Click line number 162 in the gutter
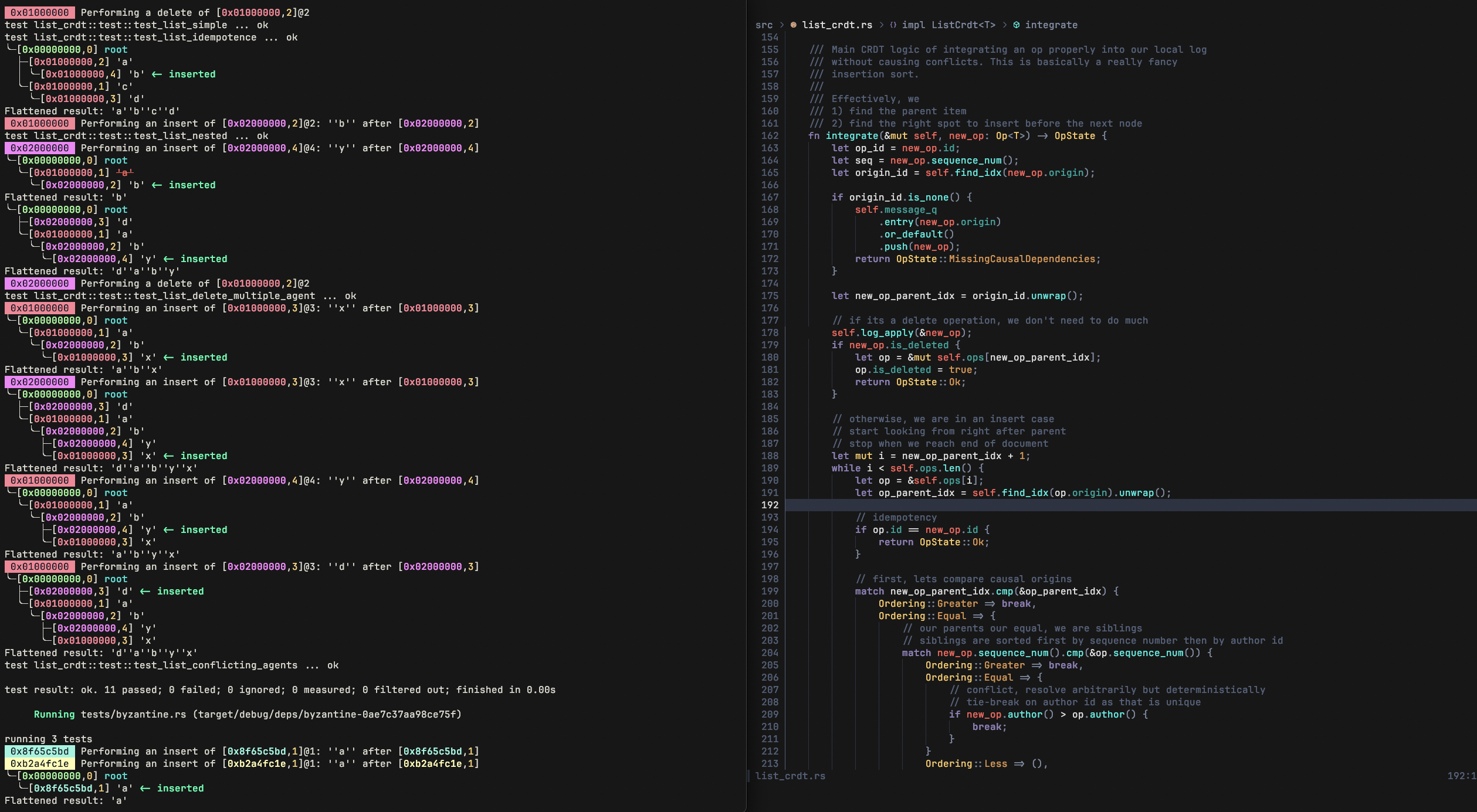The height and width of the screenshot is (812, 1477). pyautogui.click(x=770, y=135)
